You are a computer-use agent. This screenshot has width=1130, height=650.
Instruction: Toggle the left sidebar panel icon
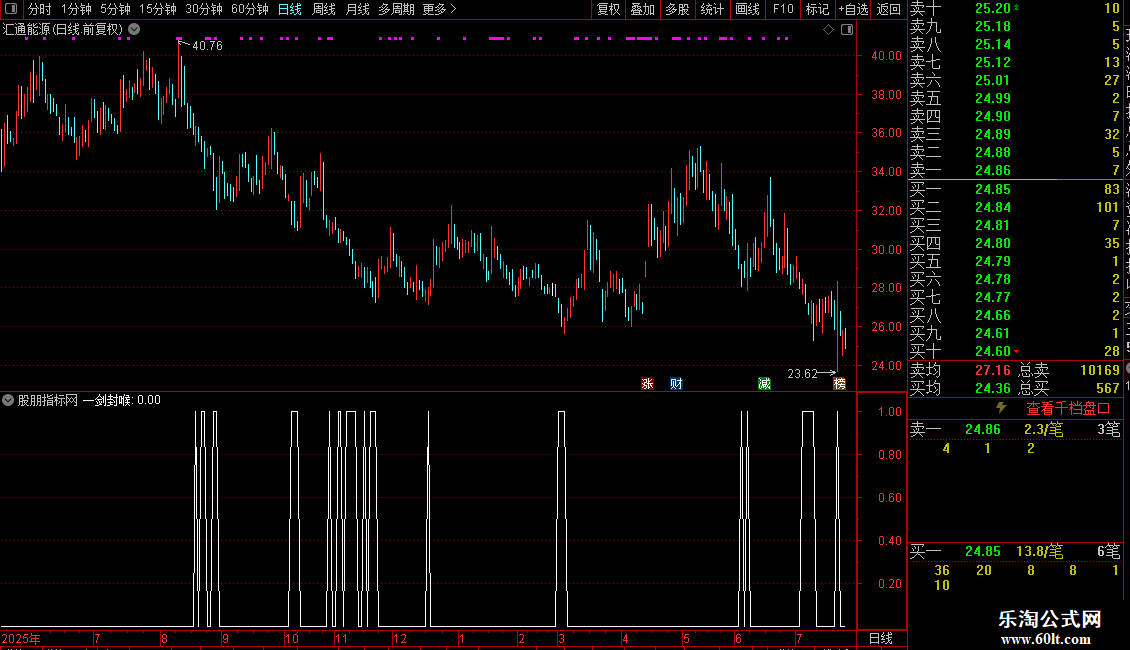[11, 9]
